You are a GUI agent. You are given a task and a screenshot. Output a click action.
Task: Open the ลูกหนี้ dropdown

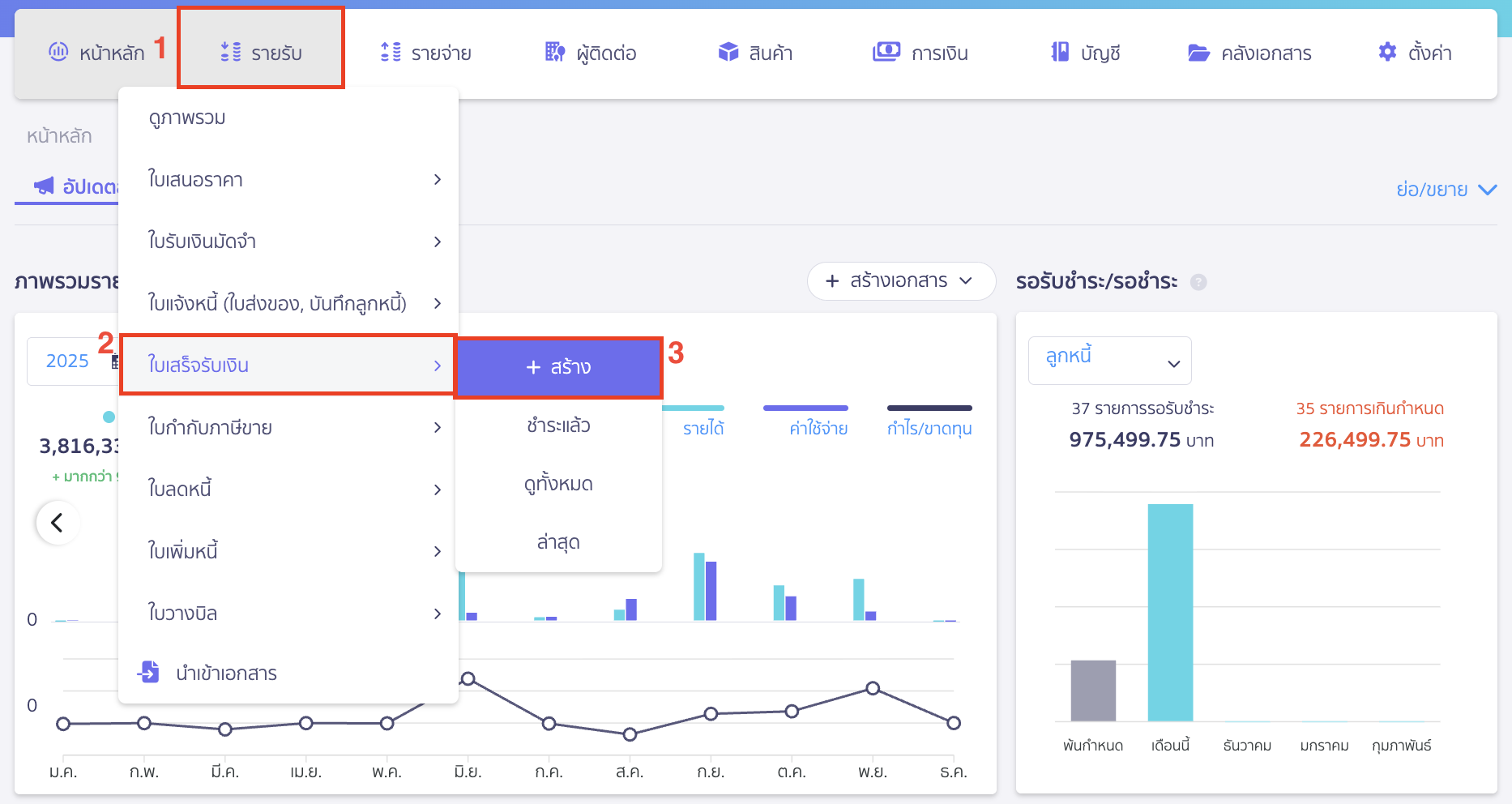(1109, 360)
